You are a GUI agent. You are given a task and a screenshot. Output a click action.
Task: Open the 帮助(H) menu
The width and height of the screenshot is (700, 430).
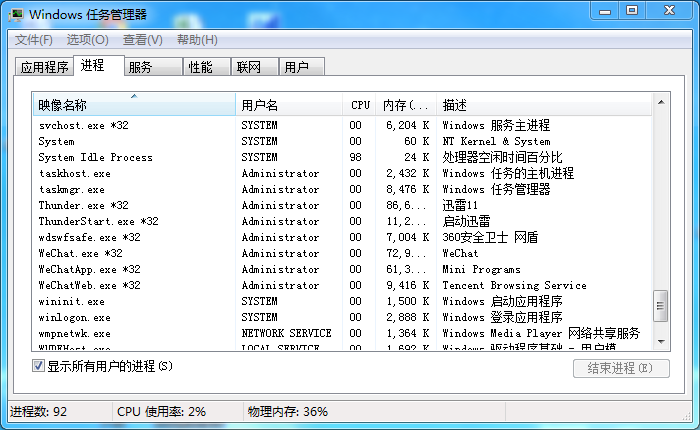[x=196, y=40]
